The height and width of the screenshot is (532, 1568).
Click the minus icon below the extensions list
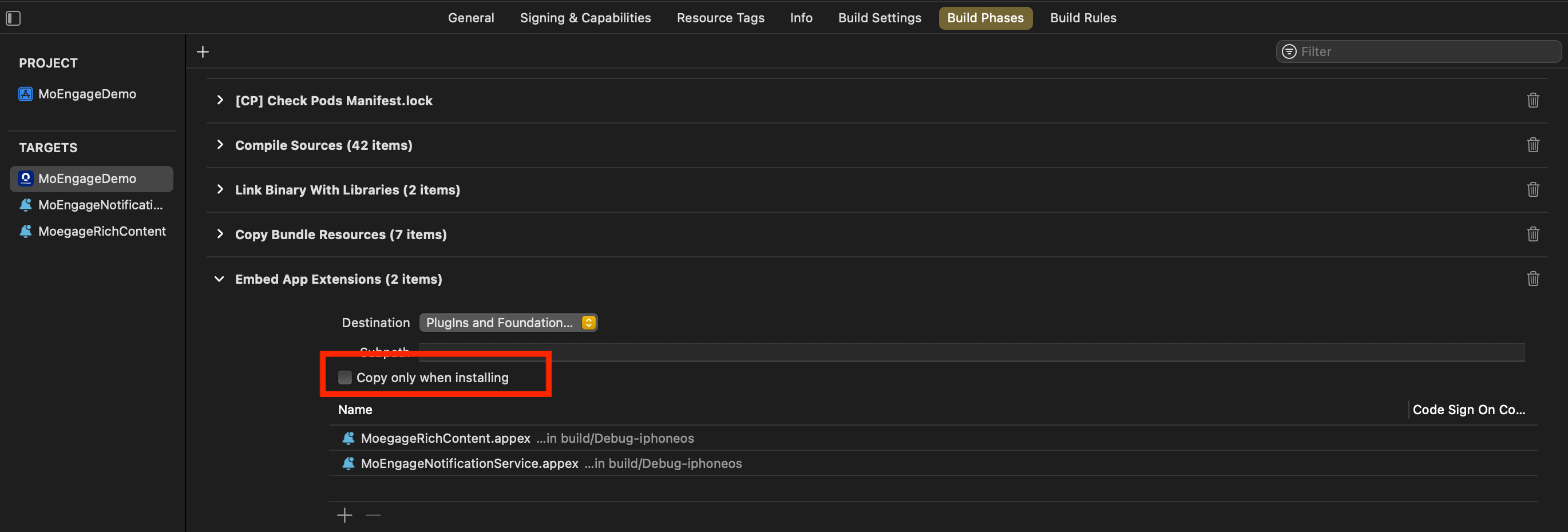[x=373, y=515]
